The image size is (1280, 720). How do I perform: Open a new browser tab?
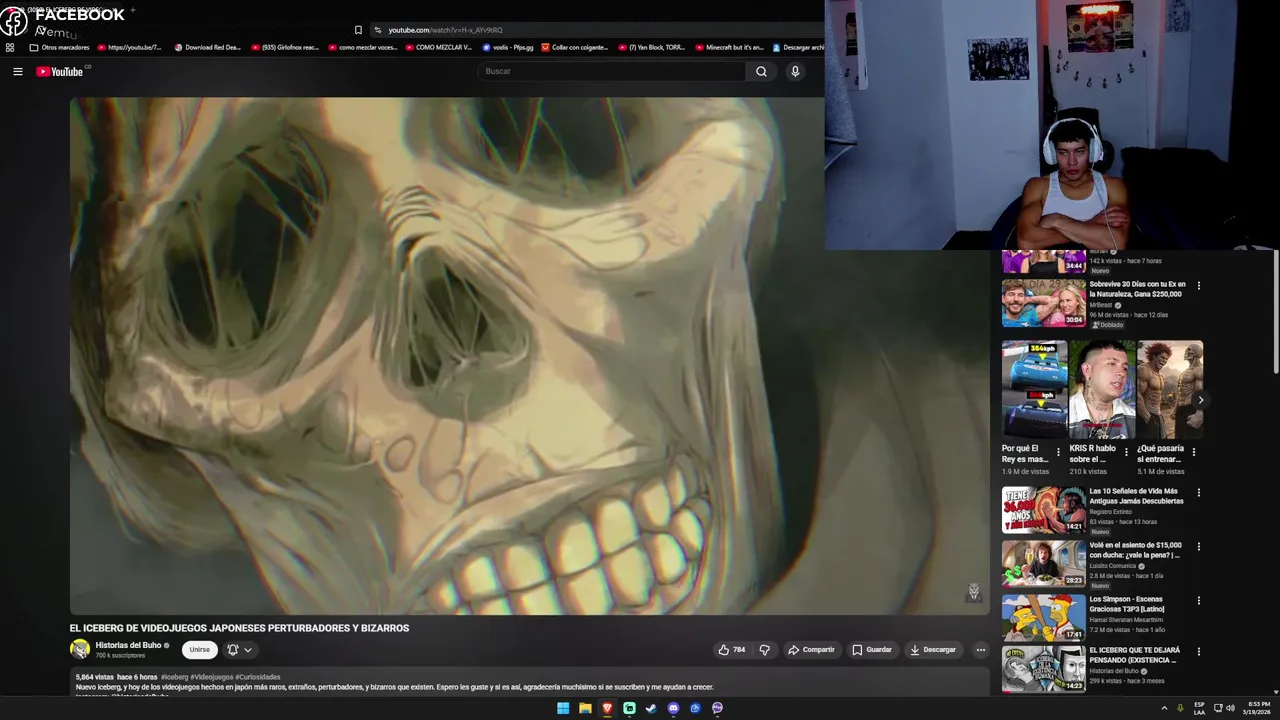132,10
